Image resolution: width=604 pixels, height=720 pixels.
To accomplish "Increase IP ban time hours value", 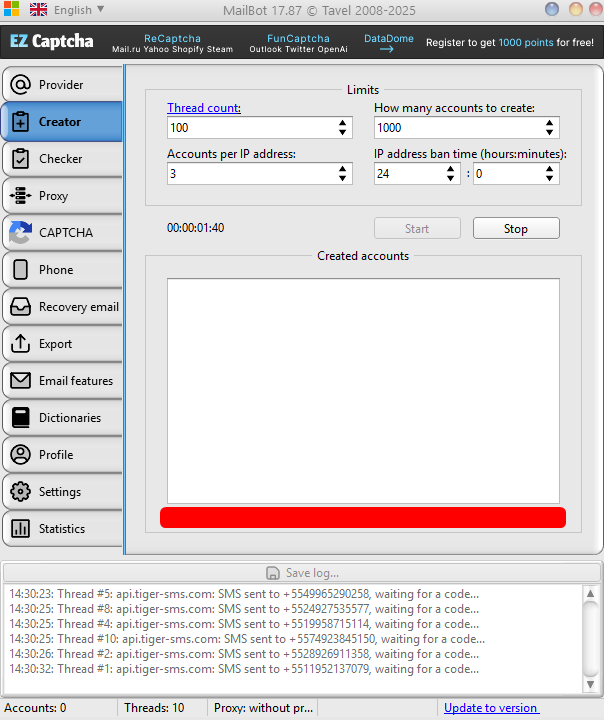I will 451,169.
